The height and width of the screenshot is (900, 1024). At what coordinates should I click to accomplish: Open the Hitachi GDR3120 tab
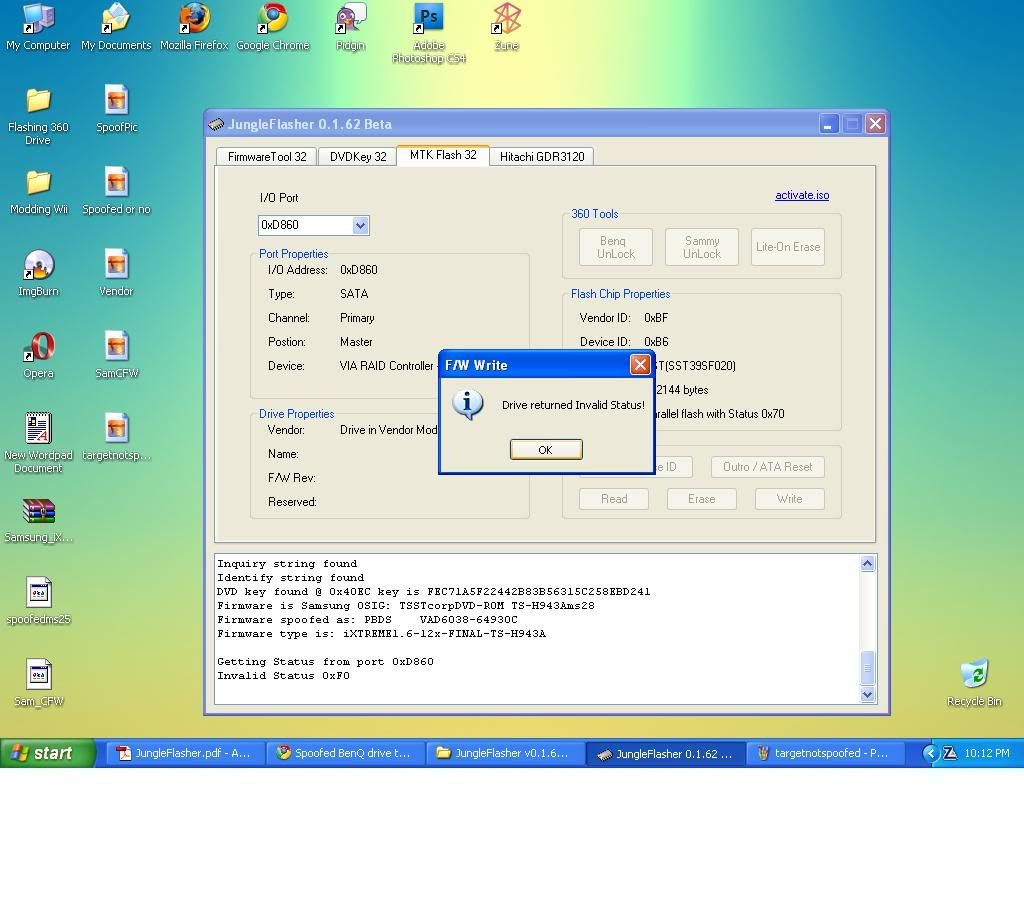[x=542, y=157]
